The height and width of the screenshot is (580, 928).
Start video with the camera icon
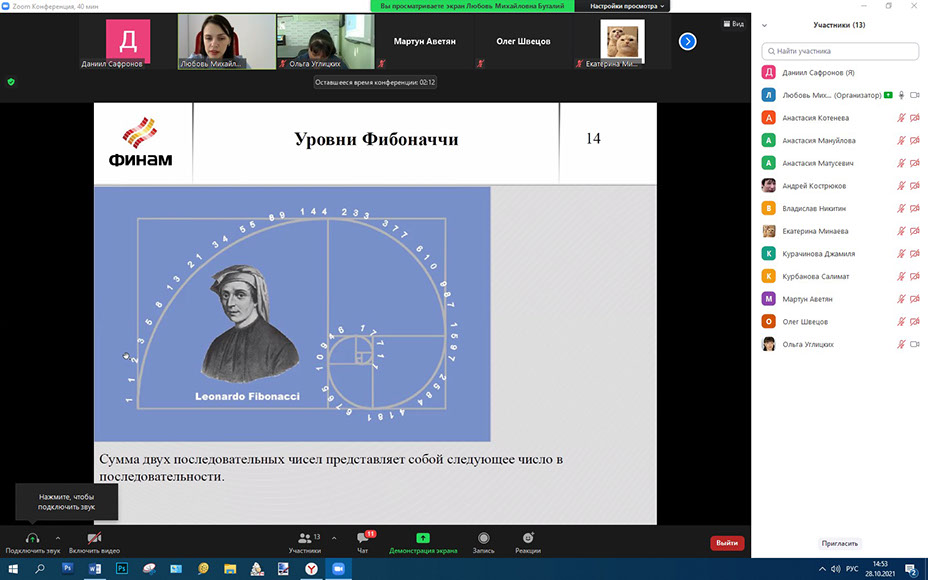coord(94,538)
